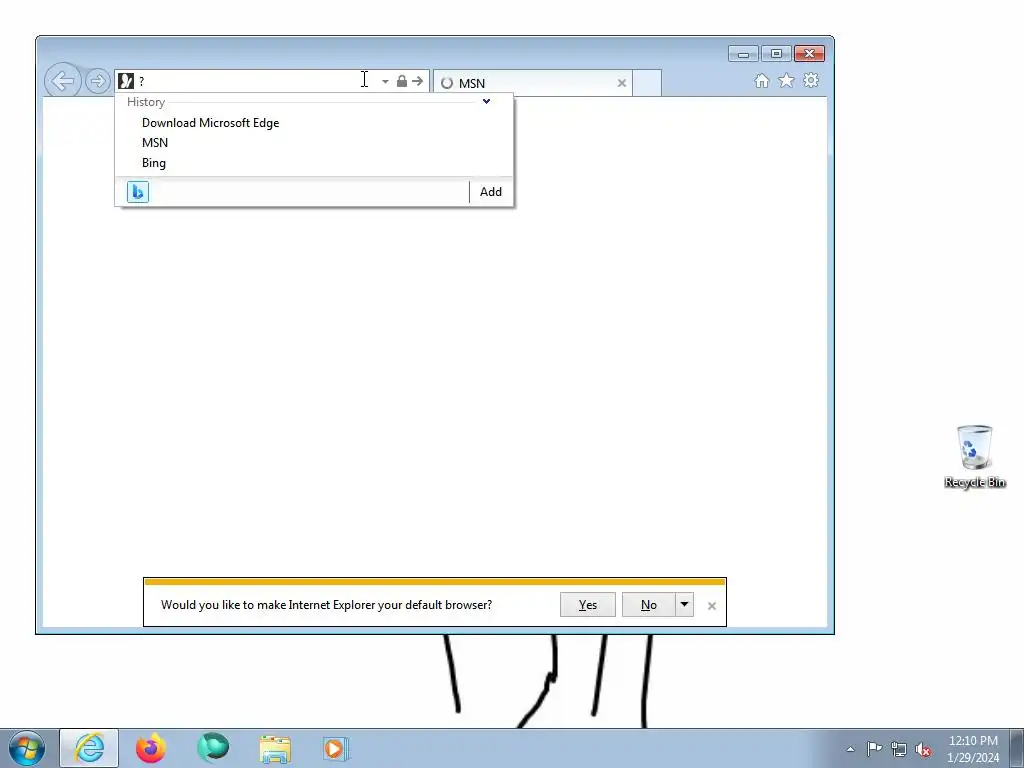Close the Internet Explorer window
1024x768 pixels.
809,54
